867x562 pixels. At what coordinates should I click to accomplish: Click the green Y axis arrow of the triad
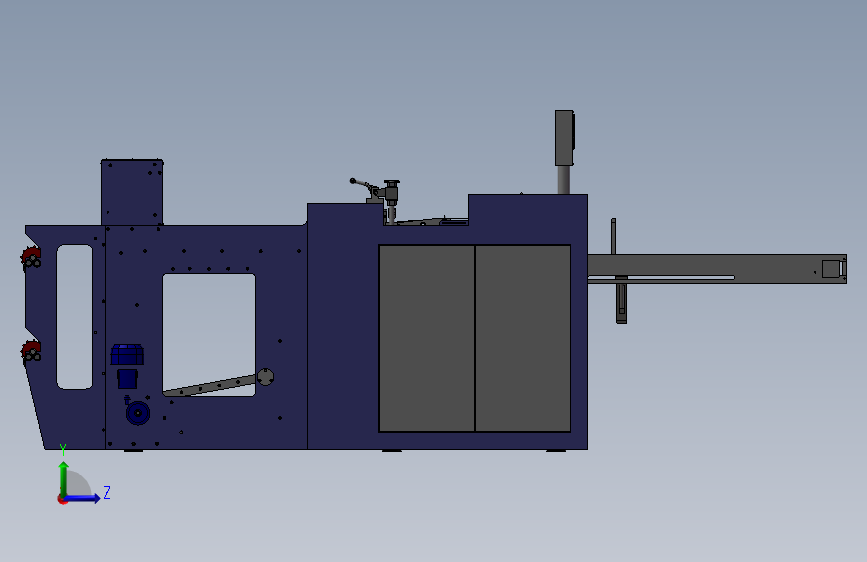(x=64, y=478)
